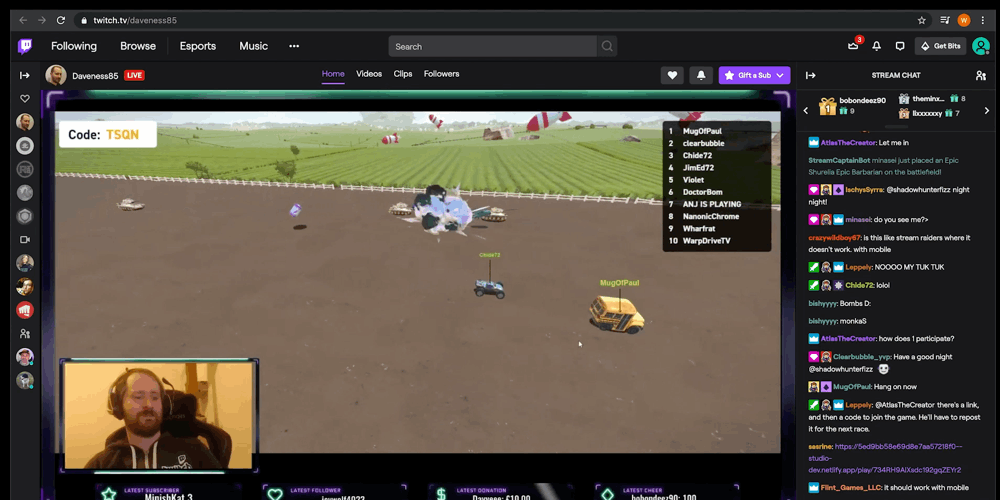Click the stream video player
1000x500 pixels.
418,282
